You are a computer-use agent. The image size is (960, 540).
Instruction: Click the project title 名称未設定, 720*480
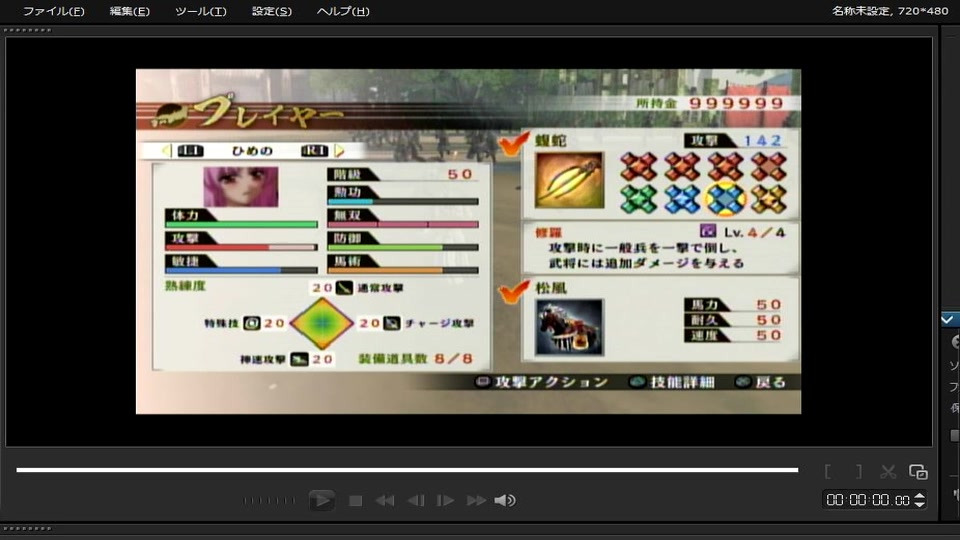click(x=890, y=11)
